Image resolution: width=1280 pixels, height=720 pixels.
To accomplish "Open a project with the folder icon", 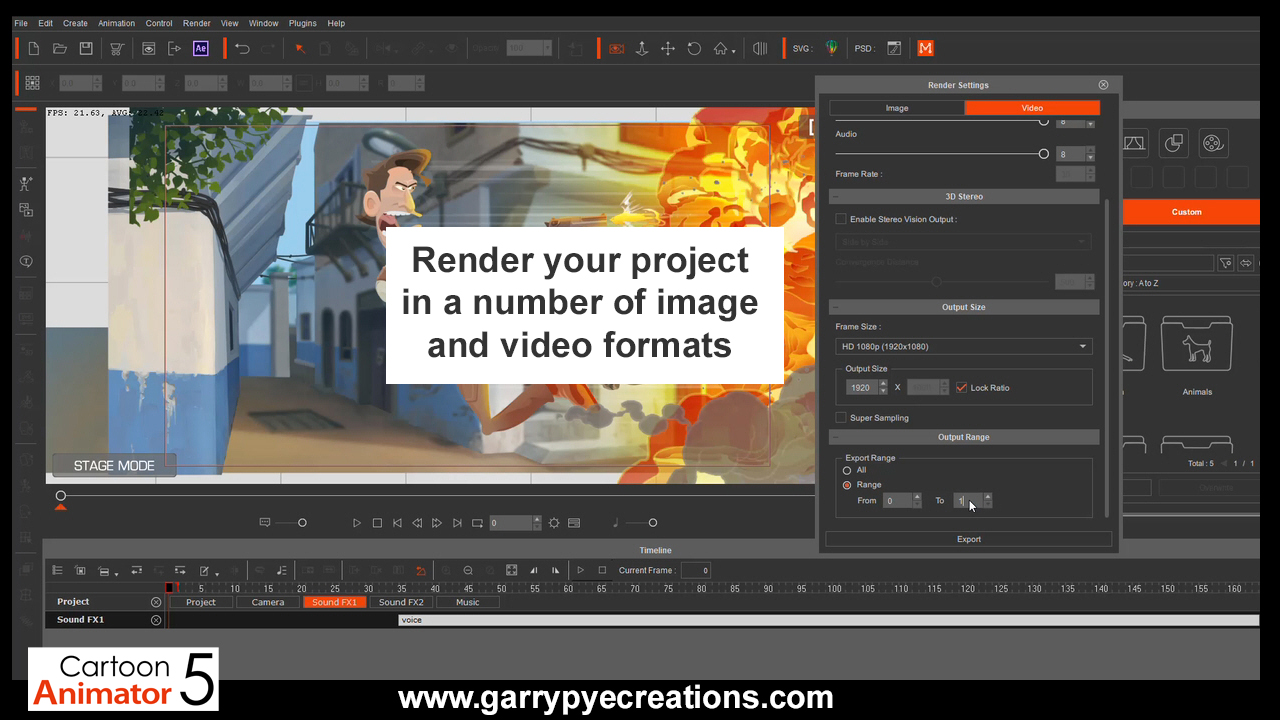I will [x=60, y=48].
